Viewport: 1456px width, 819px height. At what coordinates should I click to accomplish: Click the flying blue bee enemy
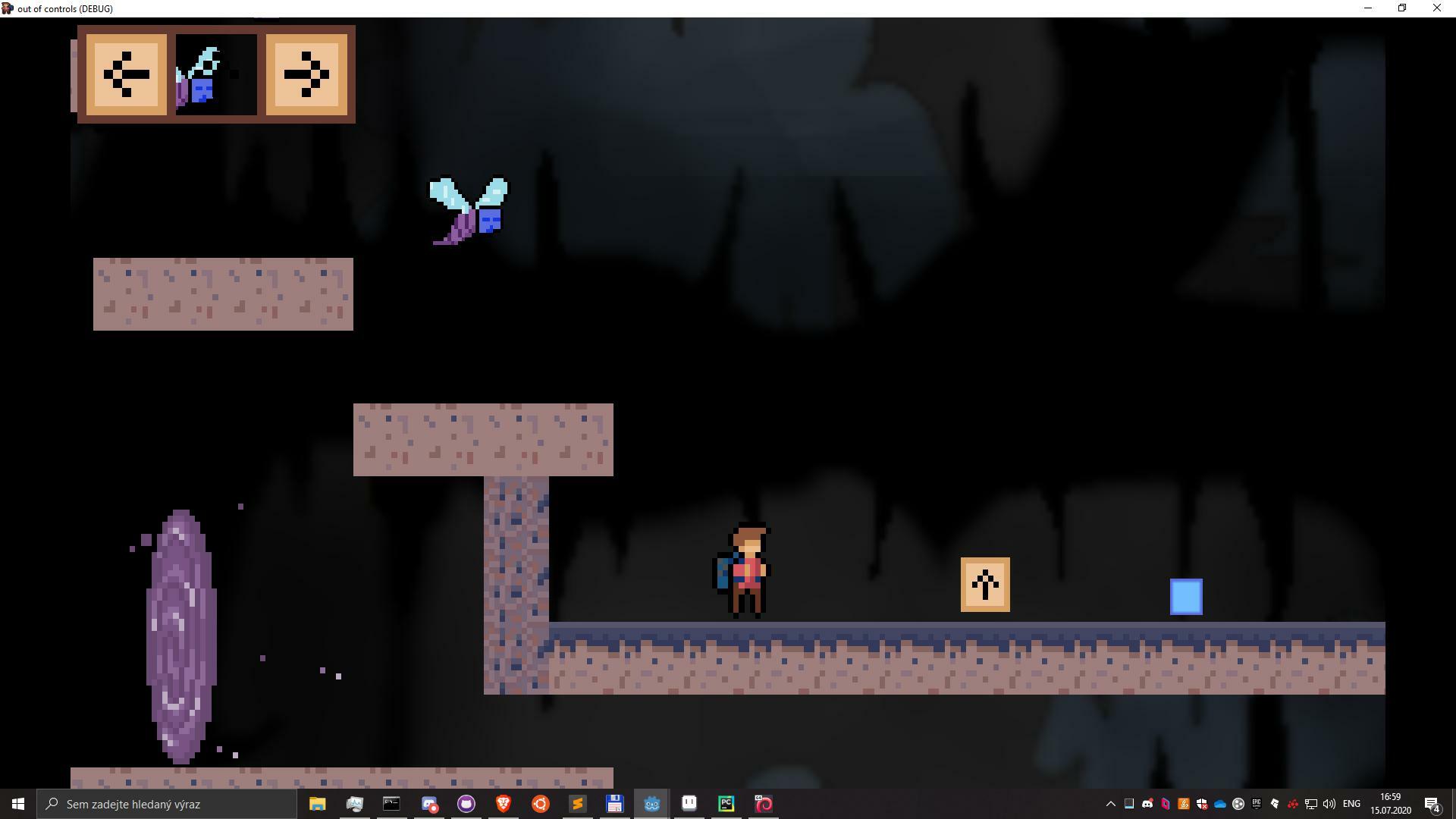[472, 212]
